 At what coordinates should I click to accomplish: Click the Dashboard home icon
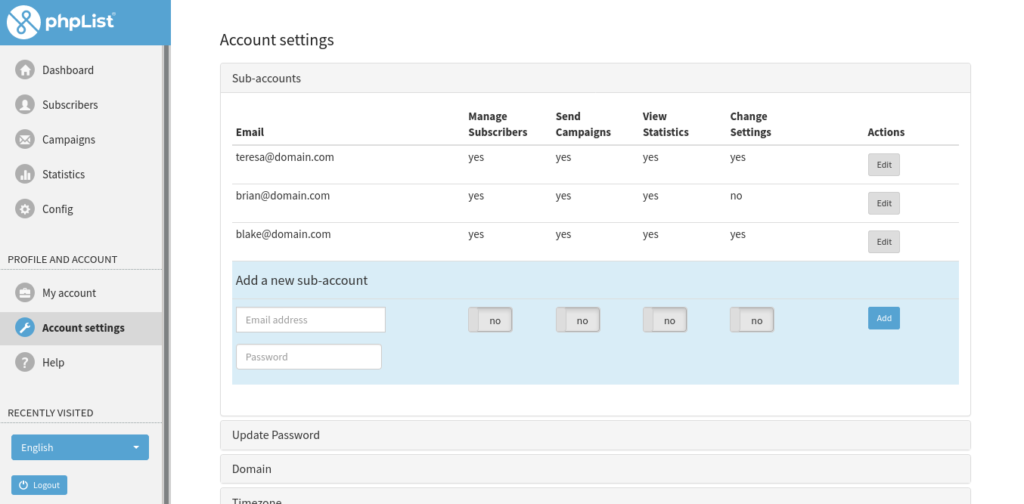(x=25, y=70)
